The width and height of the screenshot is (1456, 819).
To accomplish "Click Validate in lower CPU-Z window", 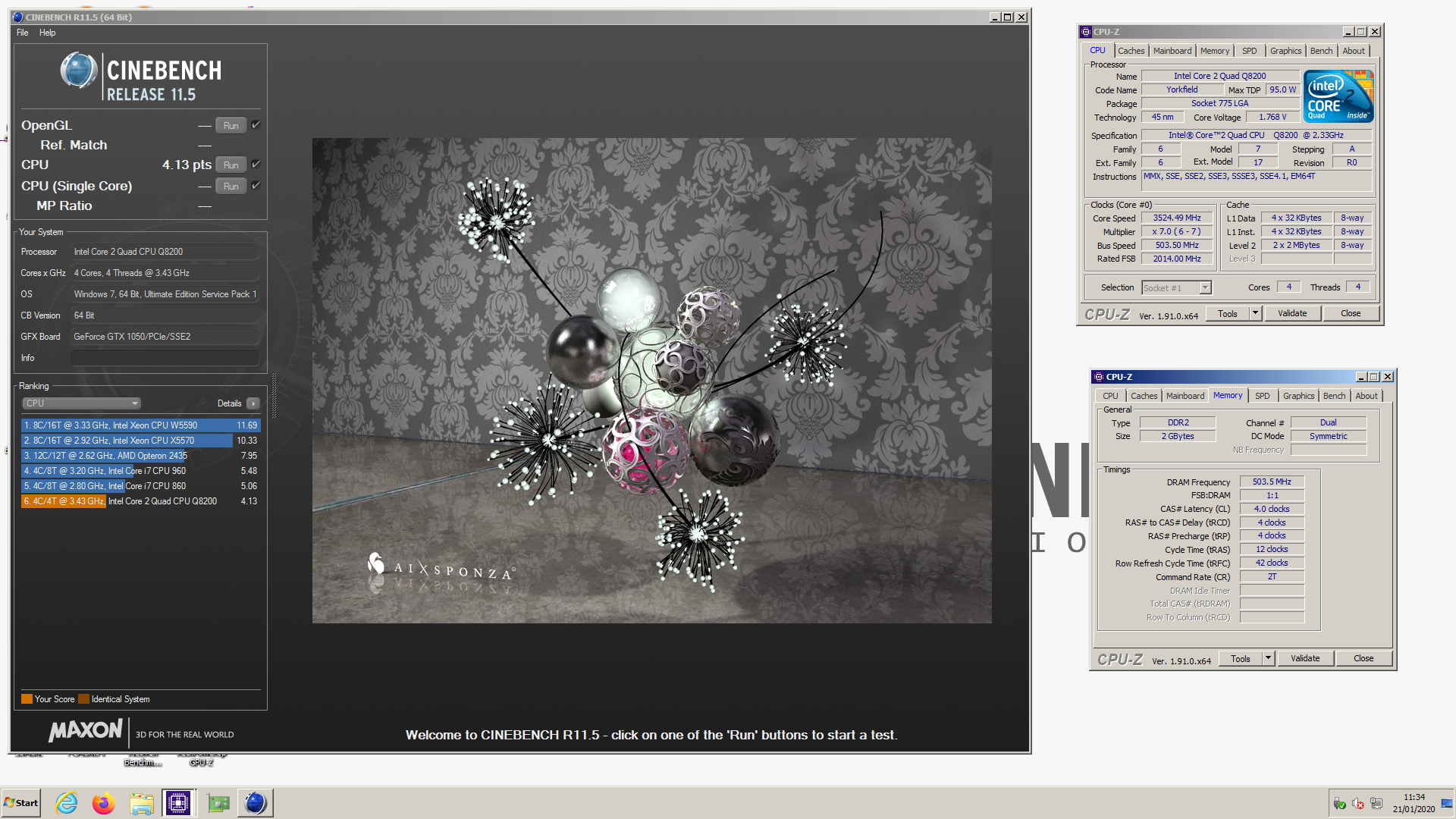I will [1305, 659].
